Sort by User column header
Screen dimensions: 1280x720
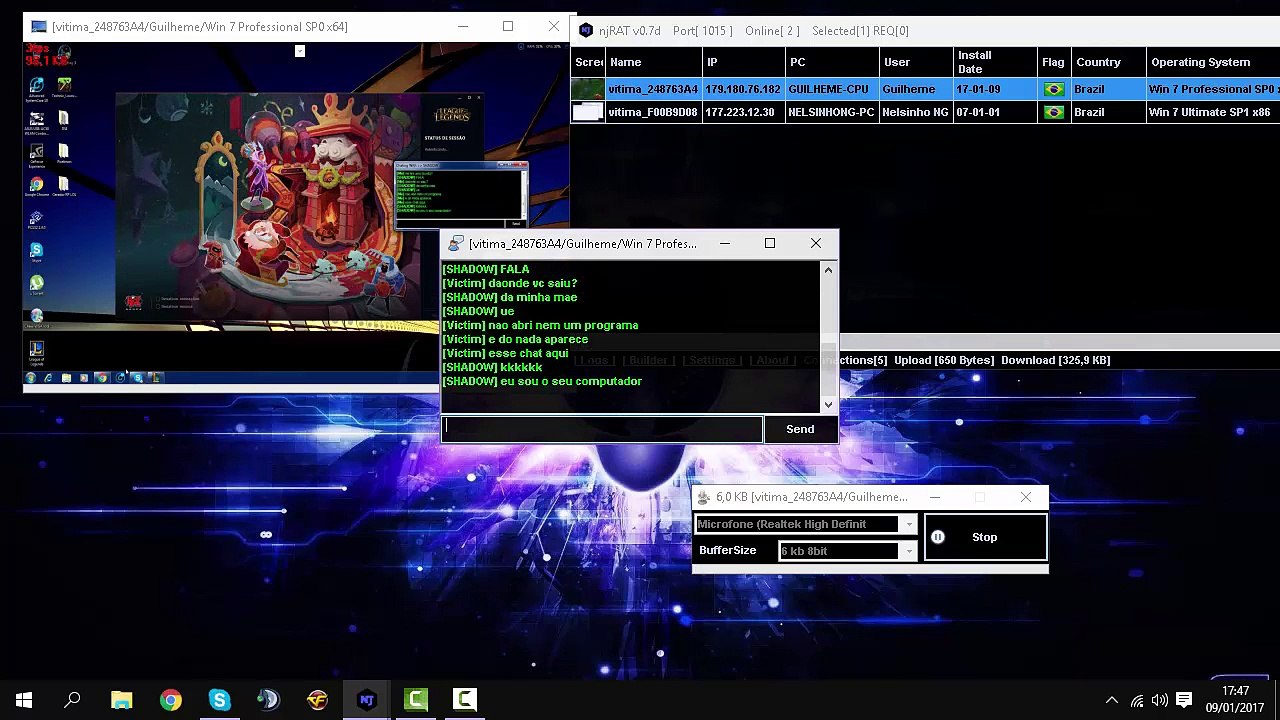(x=915, y=62)
